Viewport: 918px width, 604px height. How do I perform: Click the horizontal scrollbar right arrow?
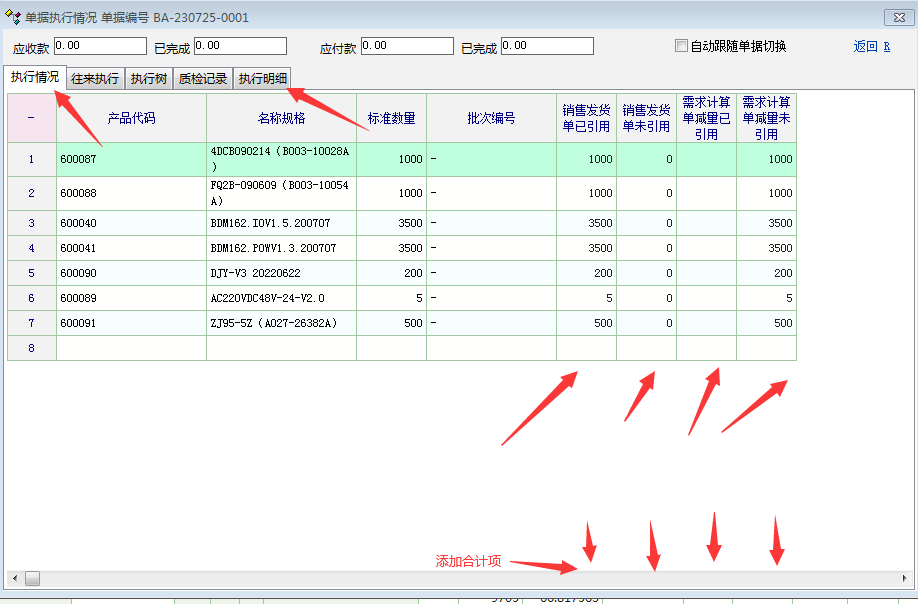(904, 579)
